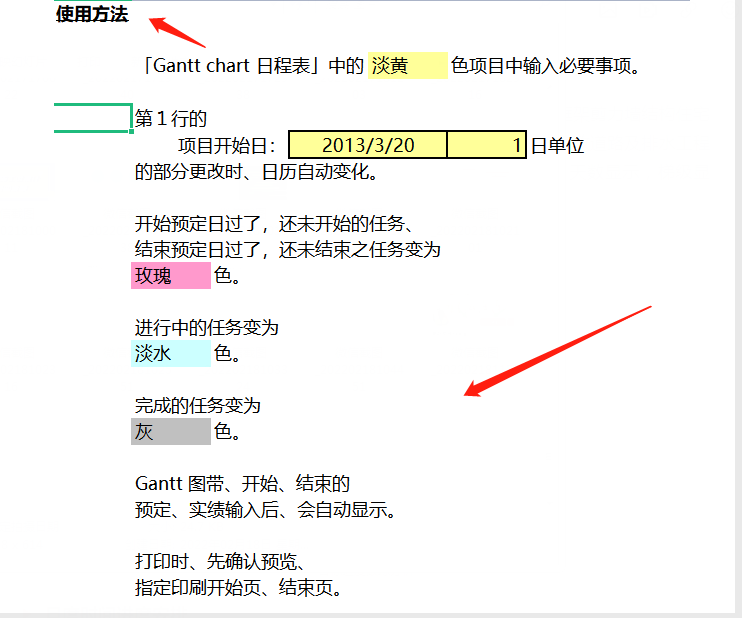742x618 pixels.
Task: Select the start date cell 2013/3/20
Action: pos(368,145)
